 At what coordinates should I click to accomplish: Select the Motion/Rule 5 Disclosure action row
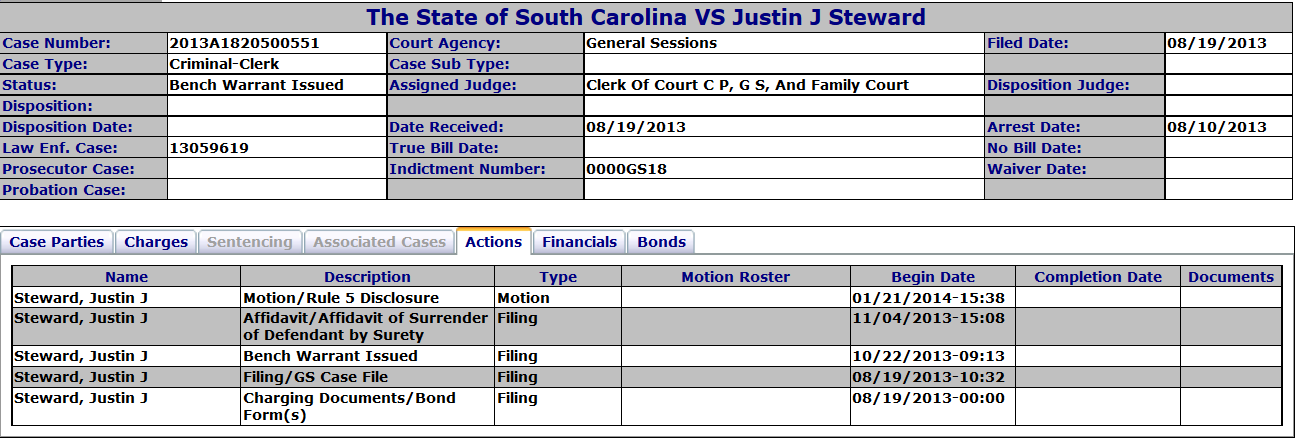pos(341,298)
